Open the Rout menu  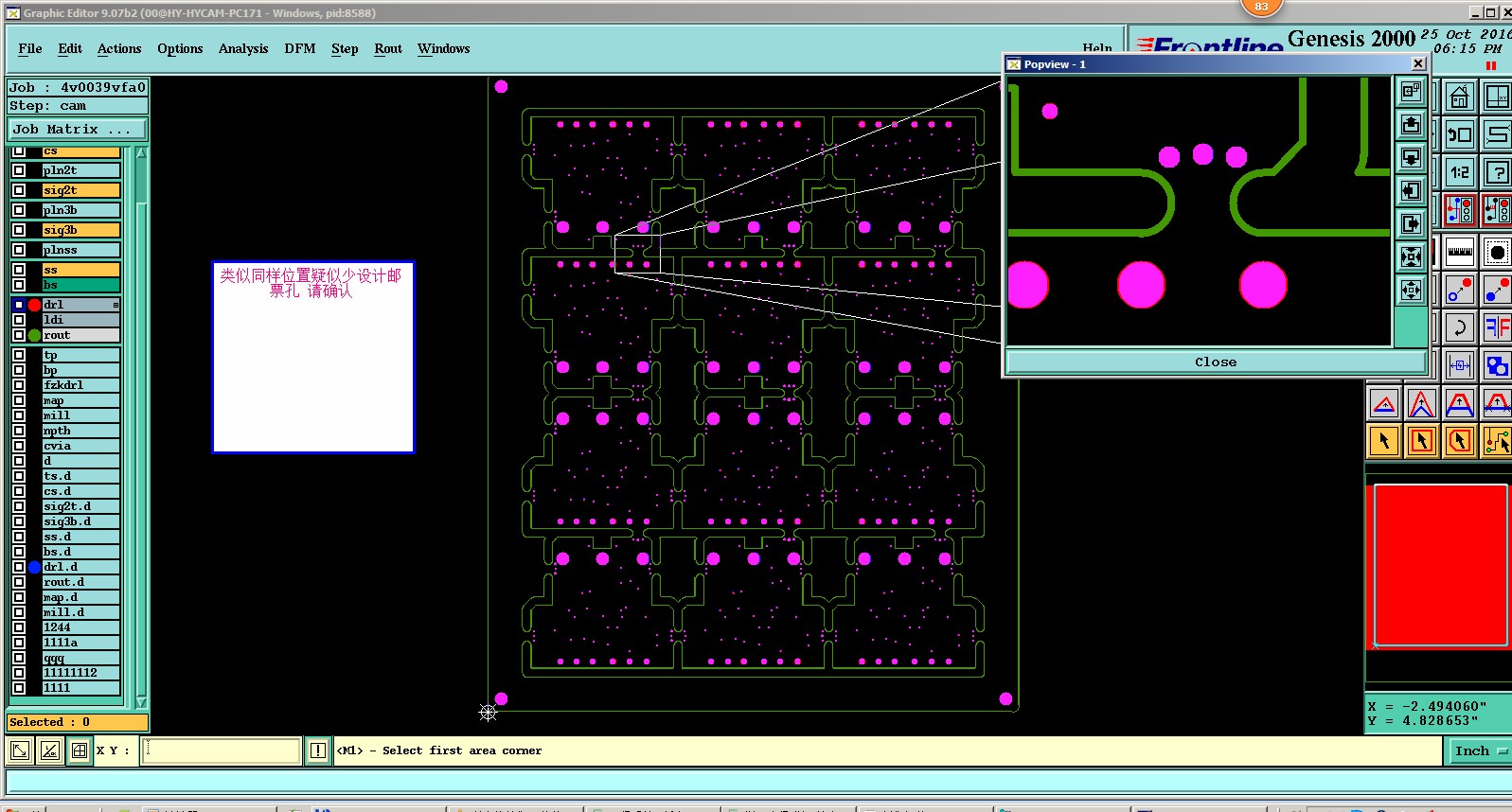[388, 48]
